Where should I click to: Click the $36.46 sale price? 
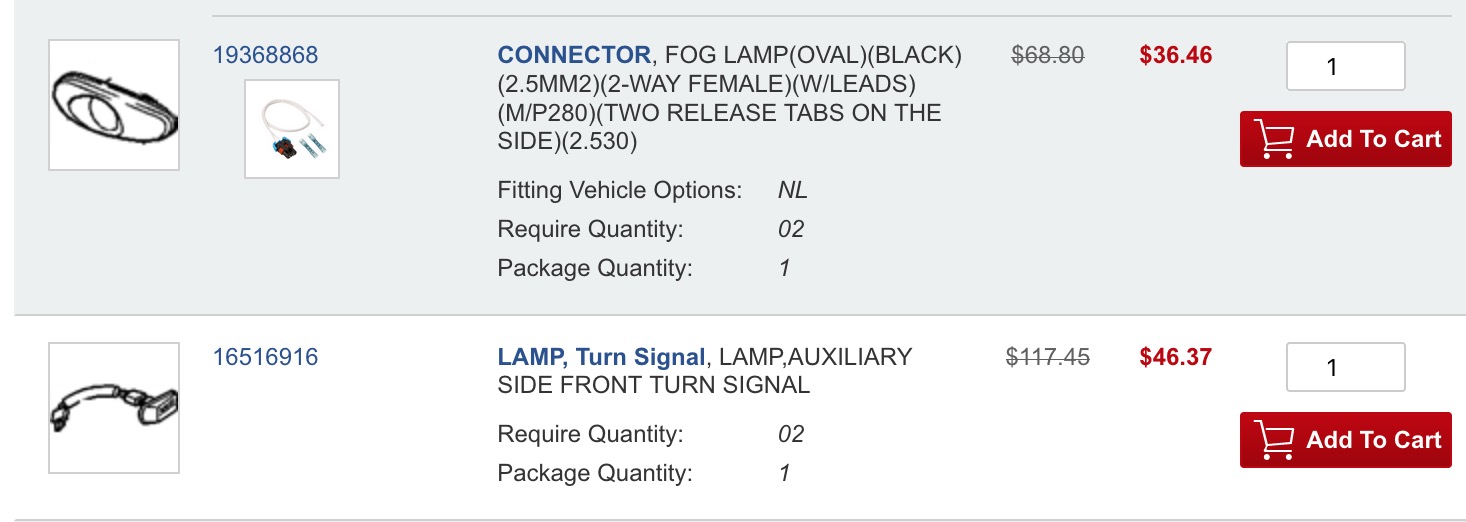pos(1175,55)
